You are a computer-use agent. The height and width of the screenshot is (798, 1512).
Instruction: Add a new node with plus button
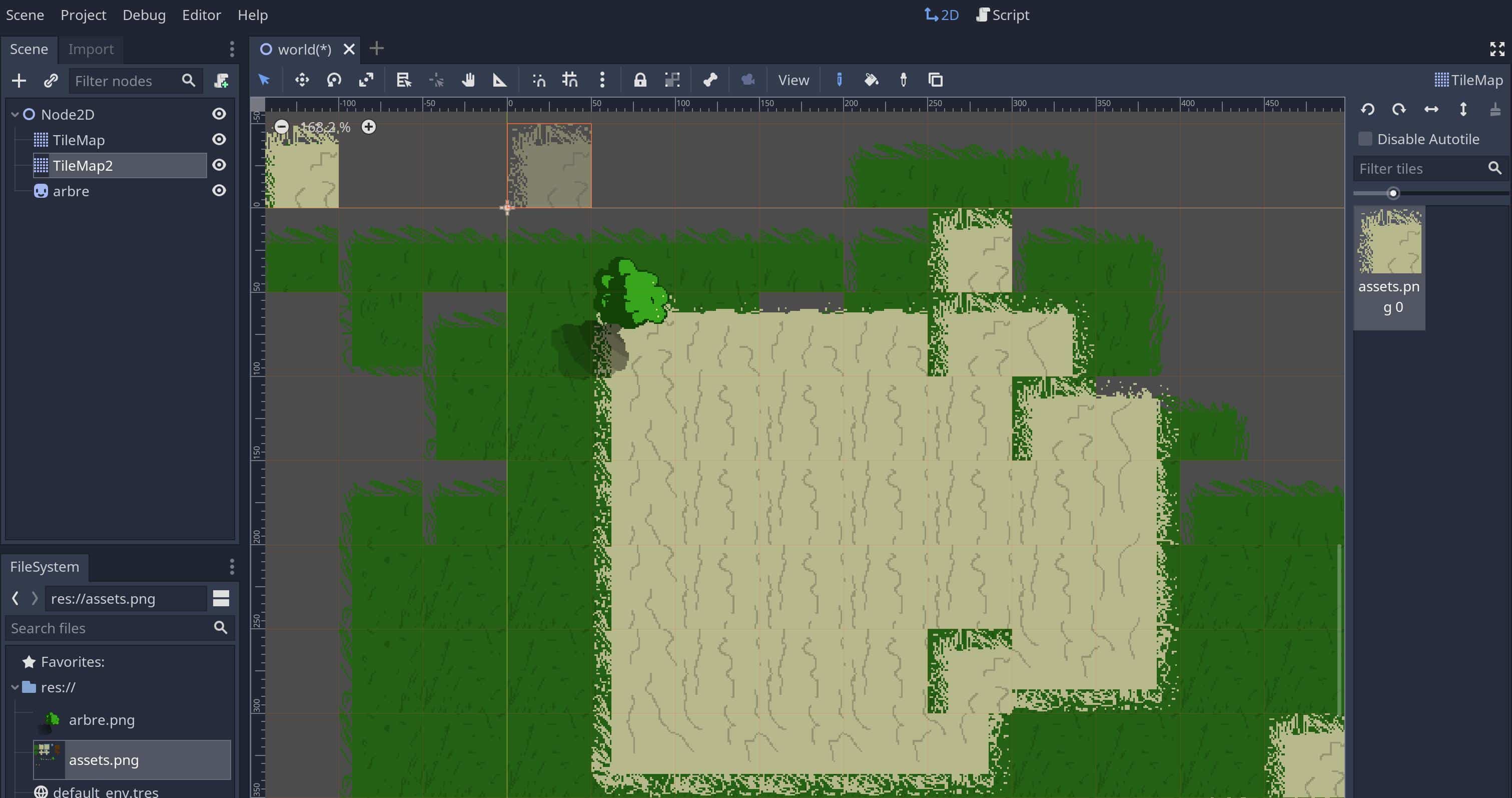tap(19, 81)
